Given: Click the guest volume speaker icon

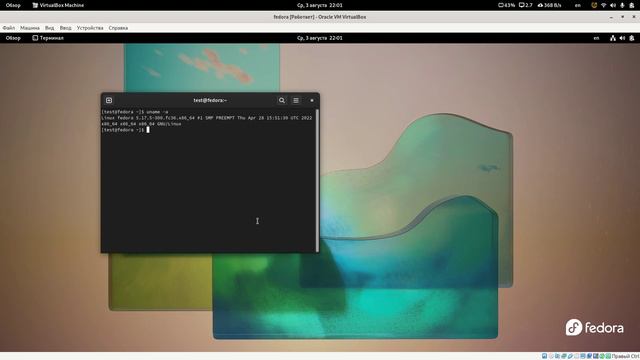Looking at the screenshot, I should coord(622,38).
